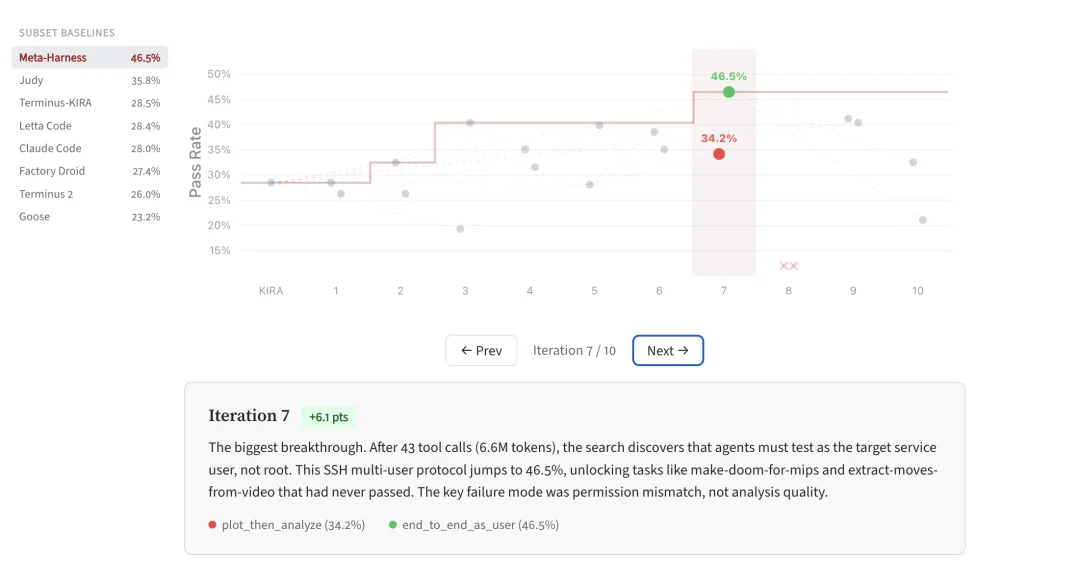Select the Goose baseline entry
The width and height of the screenshot is (1080, 583).
[x=89, y=217]
